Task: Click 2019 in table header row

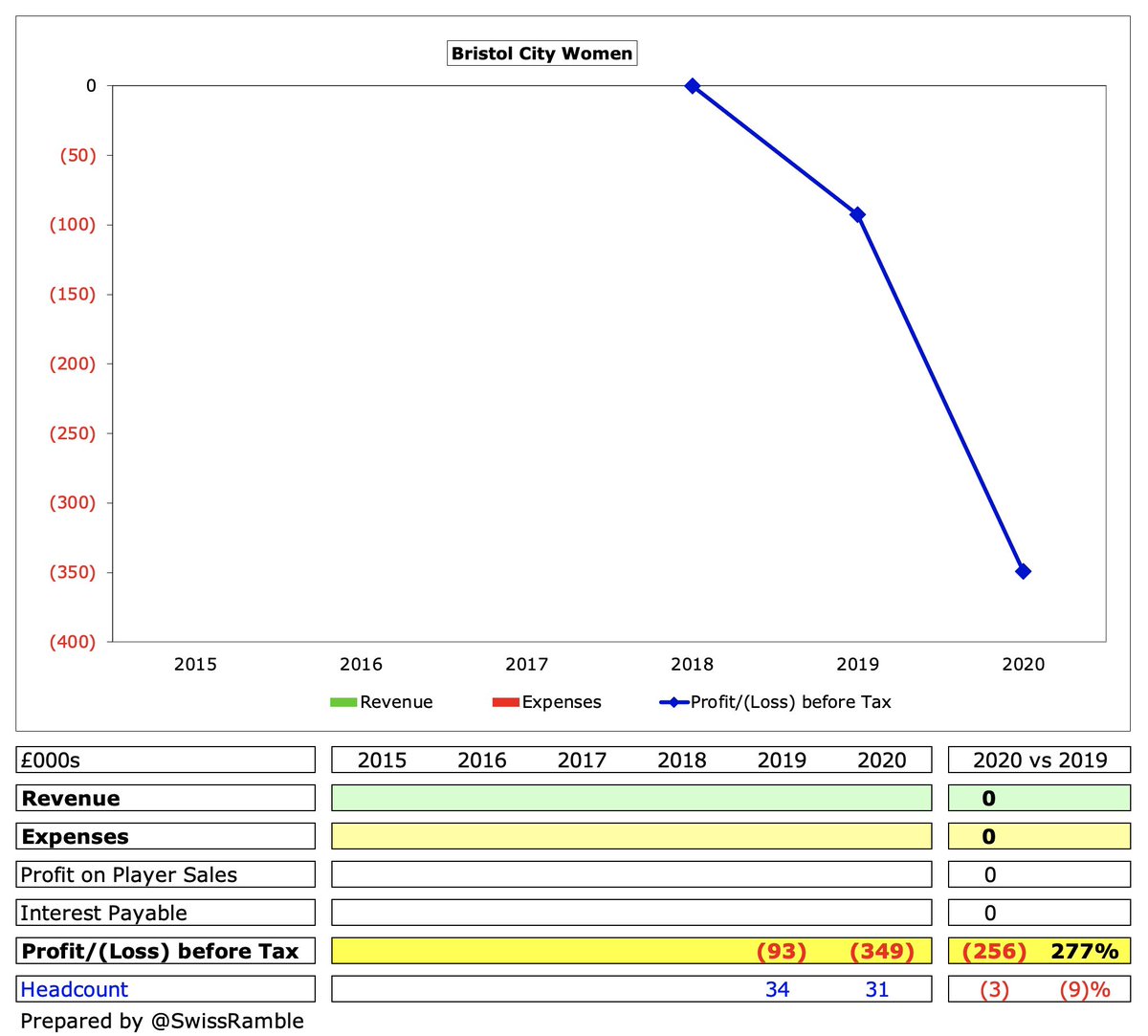Action: coord(782,760)
